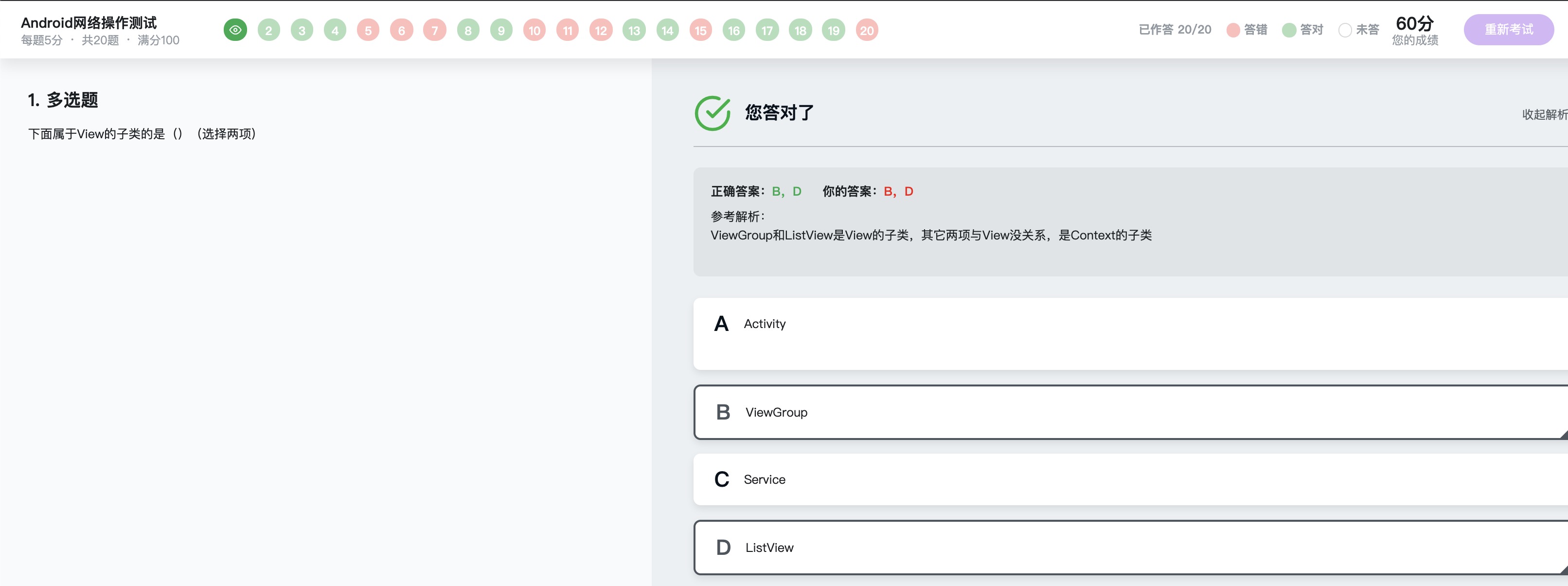Jump to question 16 circle

click(x=734, y=30)
